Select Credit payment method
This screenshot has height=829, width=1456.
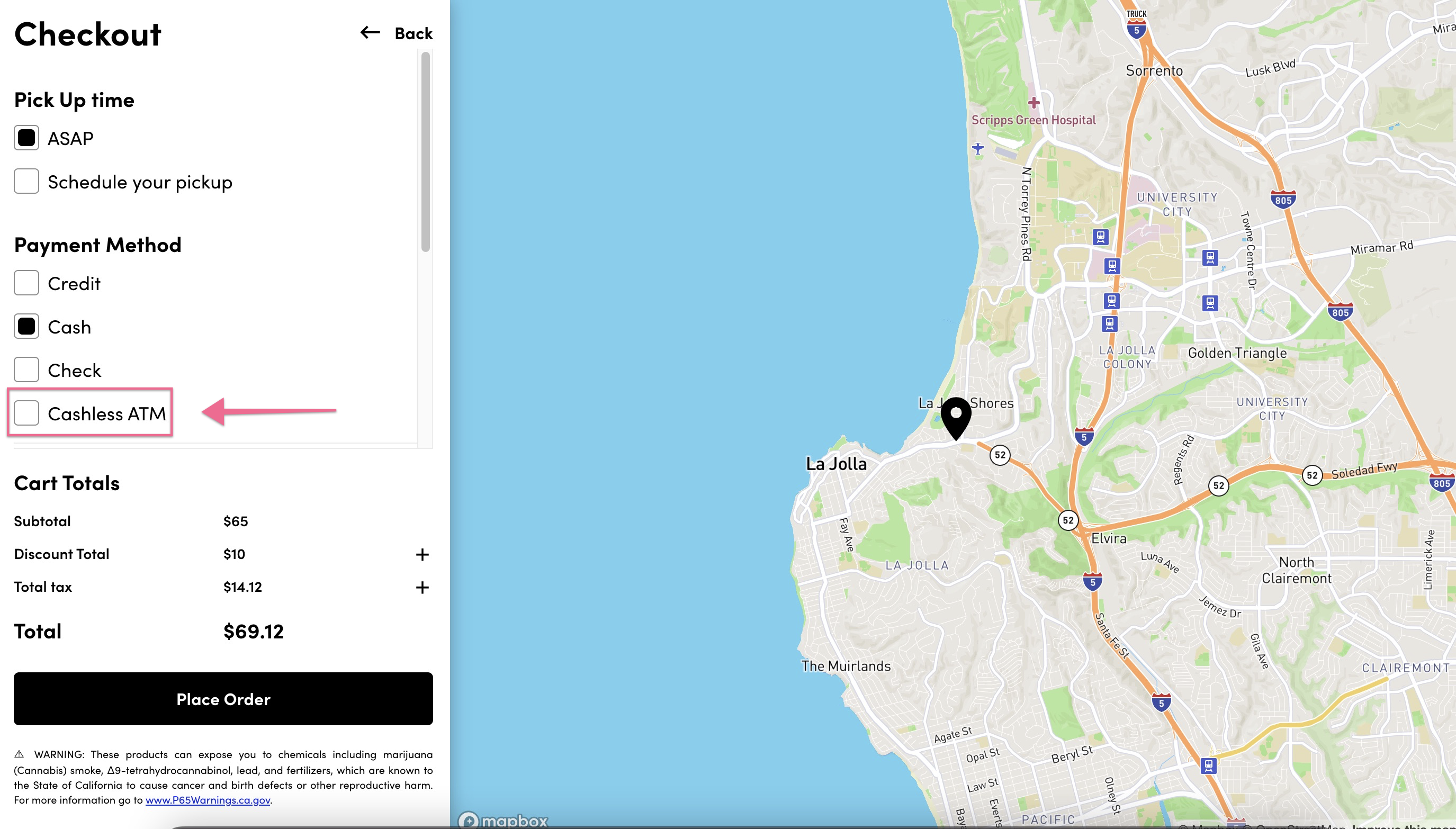coord(26,284)
